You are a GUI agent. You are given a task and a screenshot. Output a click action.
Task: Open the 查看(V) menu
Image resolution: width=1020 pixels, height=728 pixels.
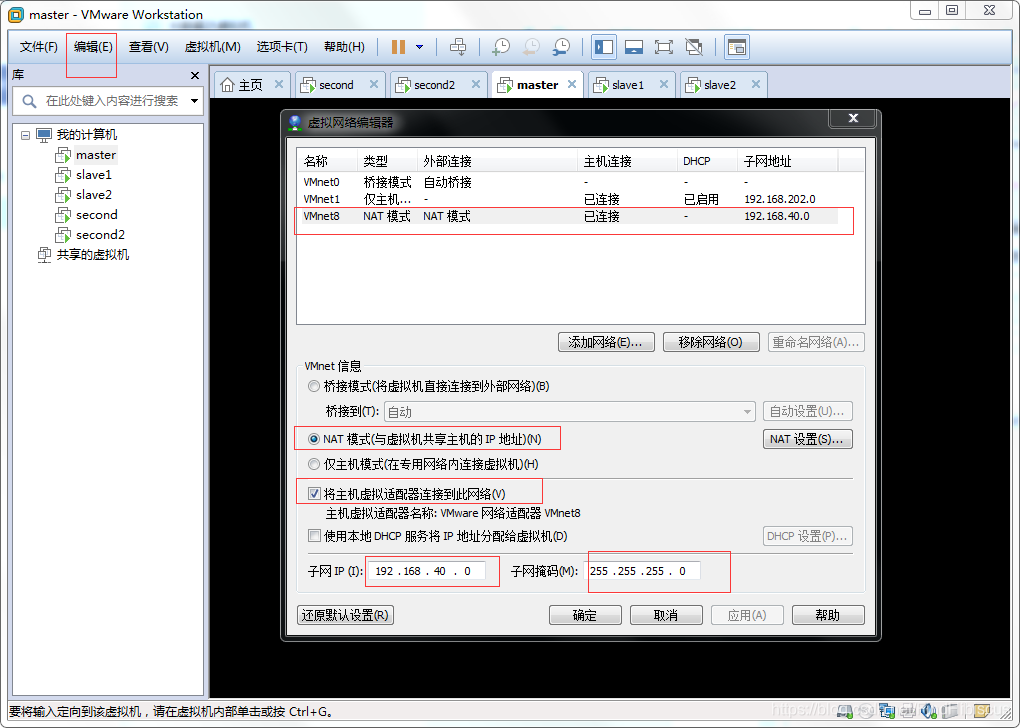148,47
